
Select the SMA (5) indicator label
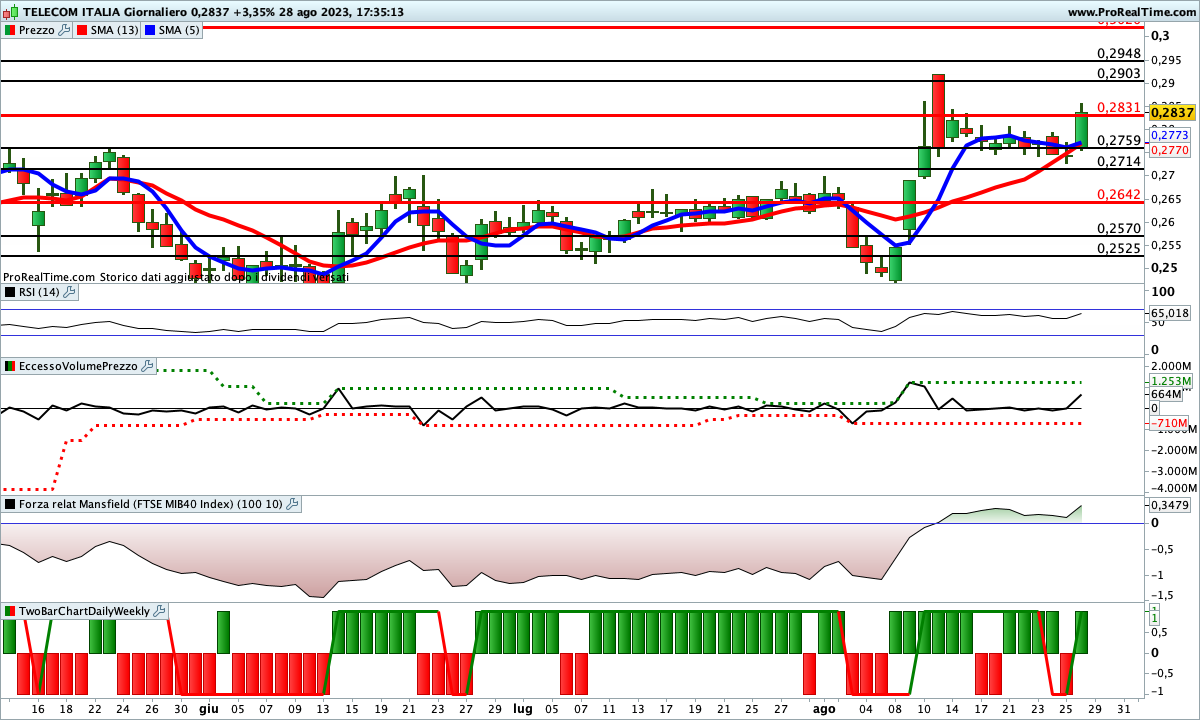179,30
